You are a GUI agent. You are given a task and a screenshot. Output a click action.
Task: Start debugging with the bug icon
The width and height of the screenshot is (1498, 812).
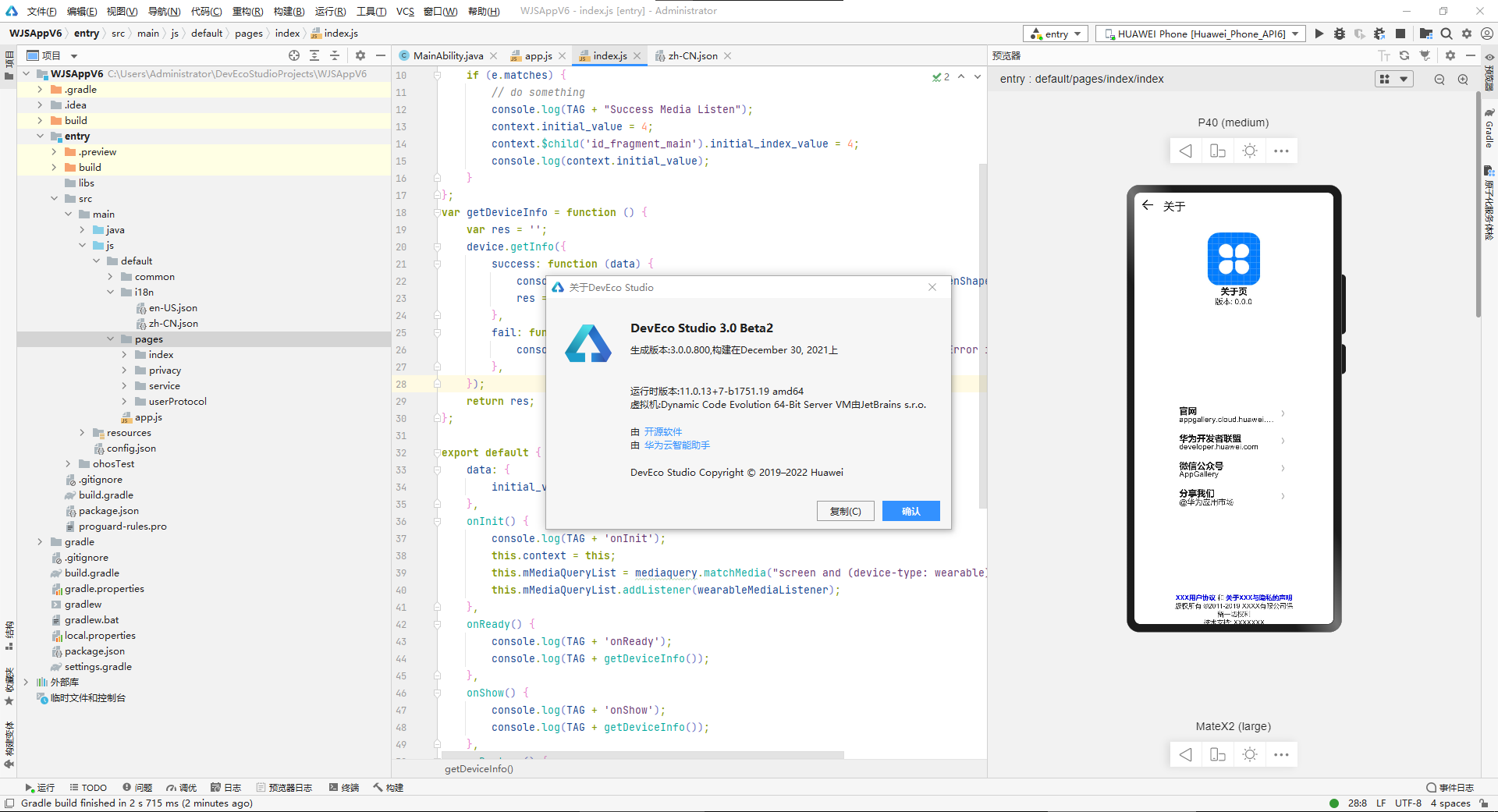pyautogui.click(x=1340, y=34)
